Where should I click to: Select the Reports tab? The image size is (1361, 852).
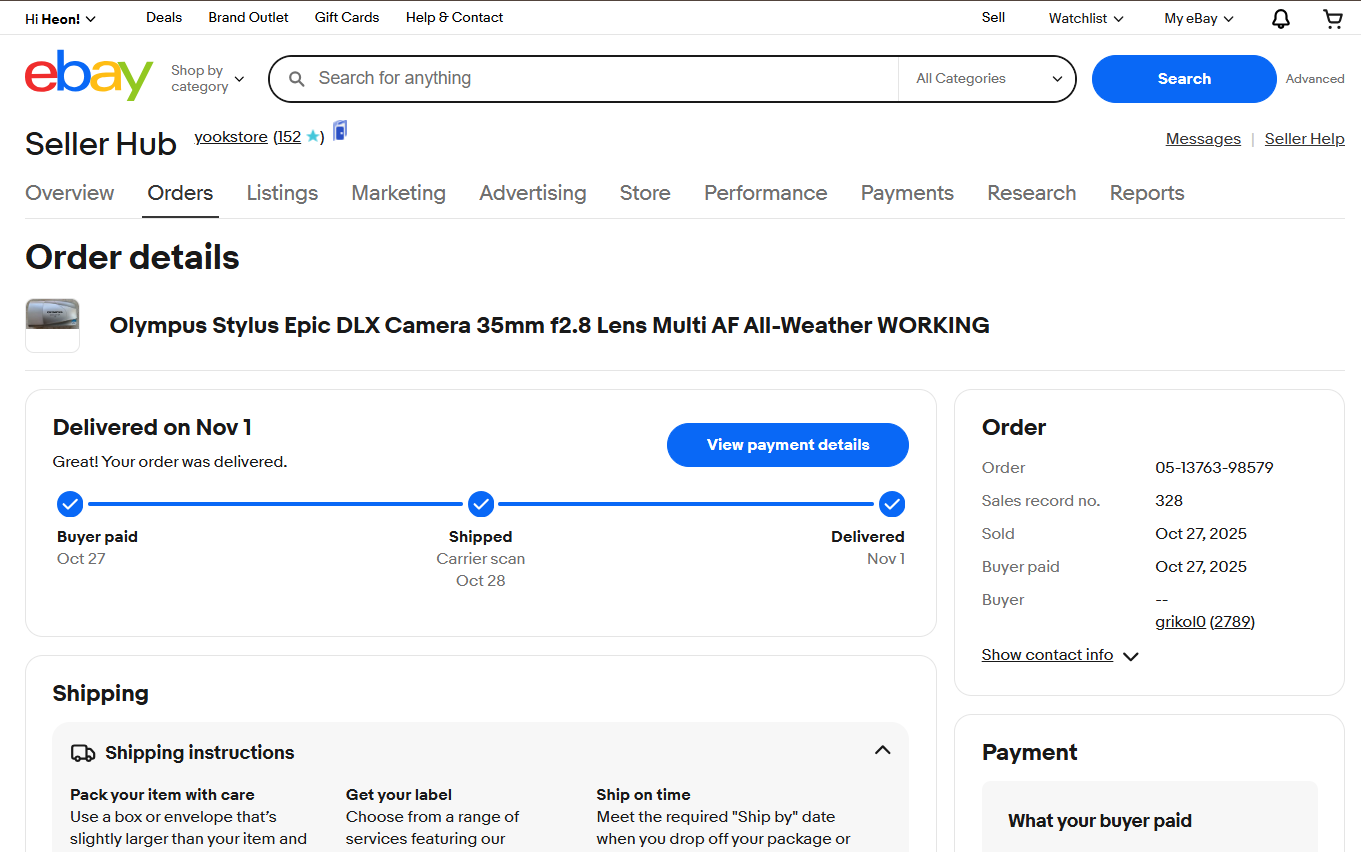(1147, 193)
